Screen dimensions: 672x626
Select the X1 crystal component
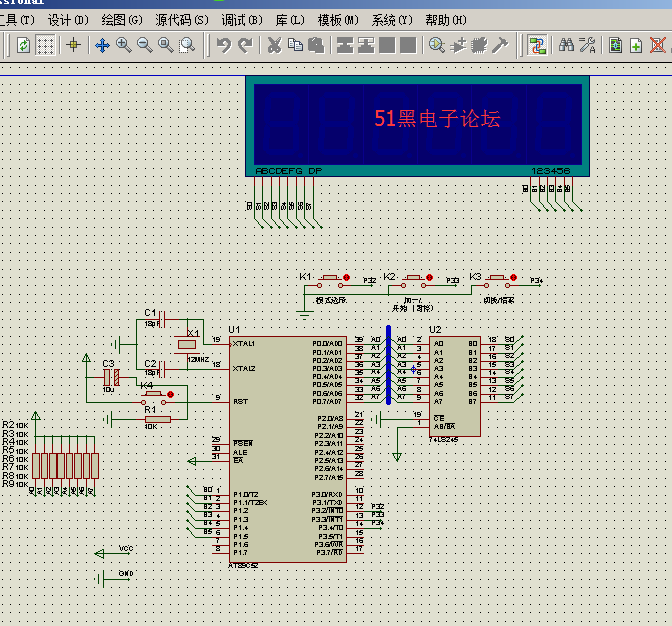click(187, 344)
